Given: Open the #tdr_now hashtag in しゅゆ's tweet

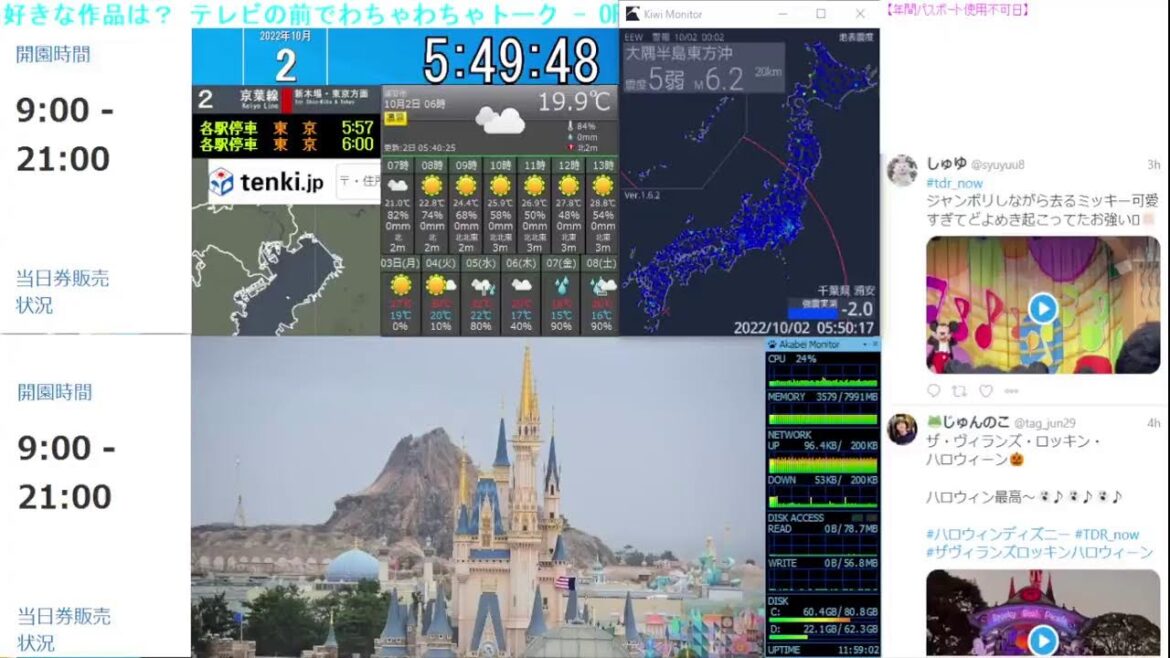Looking at the screenshot, I should [x=954, y=183].
